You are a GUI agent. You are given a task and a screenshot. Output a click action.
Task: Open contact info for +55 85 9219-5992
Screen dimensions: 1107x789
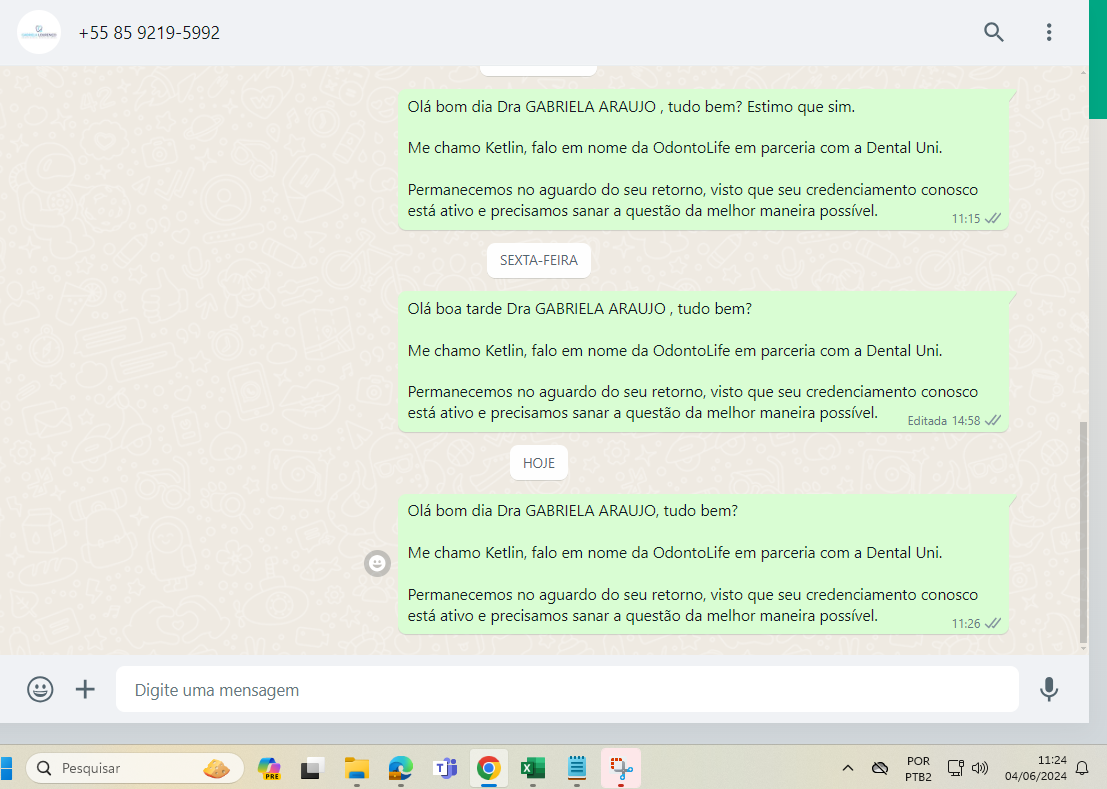click(x=149, y=33)
